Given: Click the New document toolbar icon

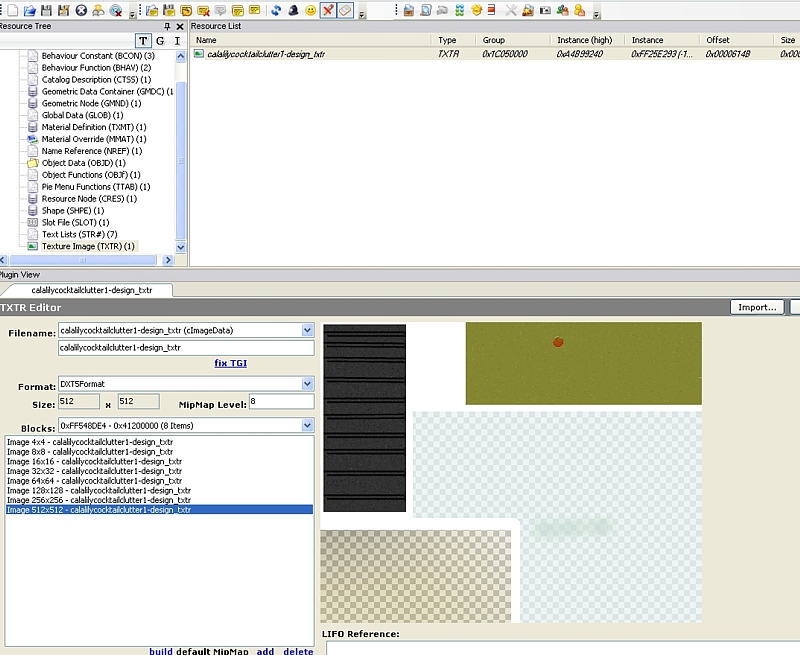Looking at the screenshot, I should 12,11.
